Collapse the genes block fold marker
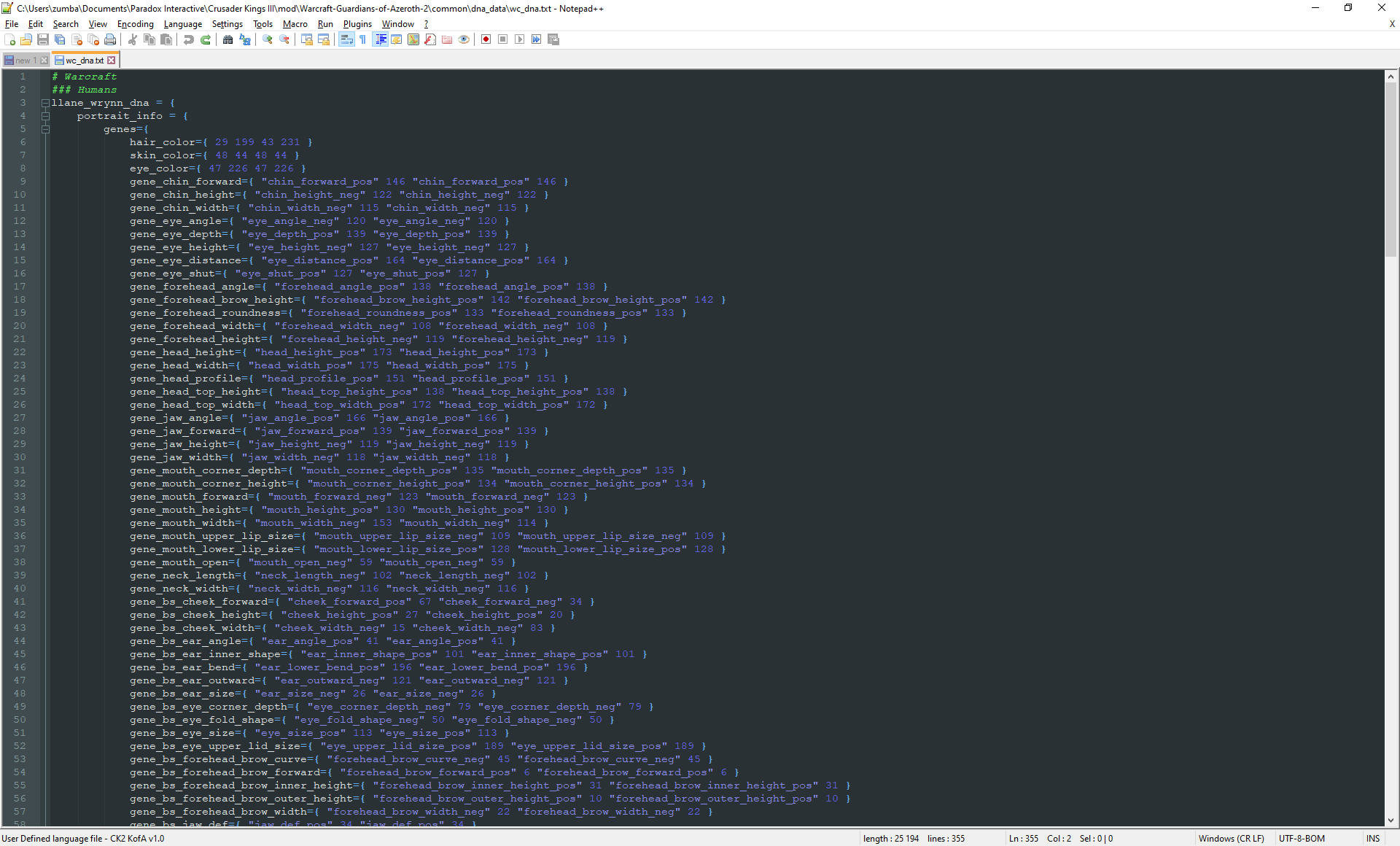Screen dimensions: 1400x846 pyautogui.click(x=45, y=129)
